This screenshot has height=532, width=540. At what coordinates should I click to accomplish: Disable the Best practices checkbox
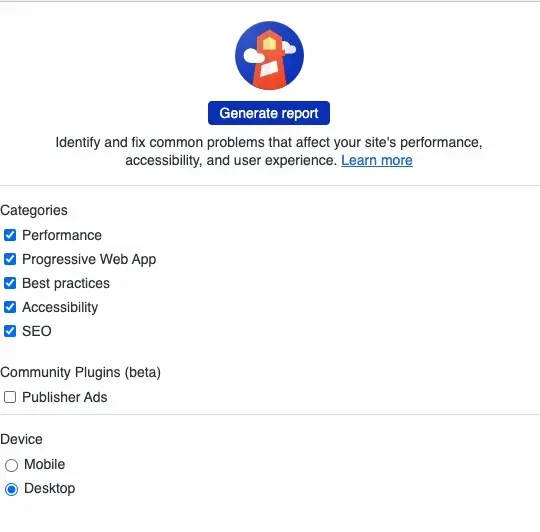10,283
